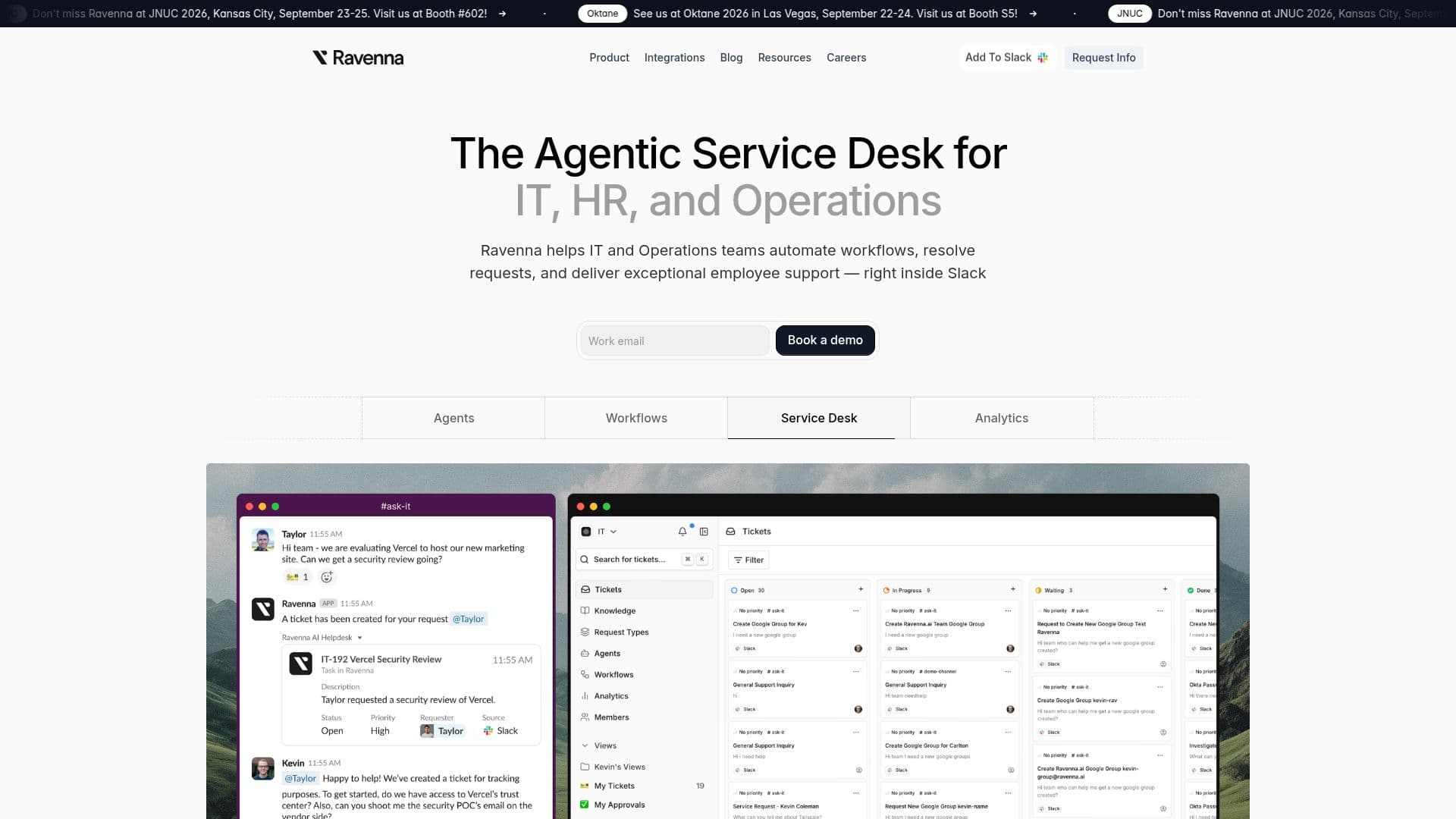
Task: Click the Search for tickets field
Action: (643, 560)
